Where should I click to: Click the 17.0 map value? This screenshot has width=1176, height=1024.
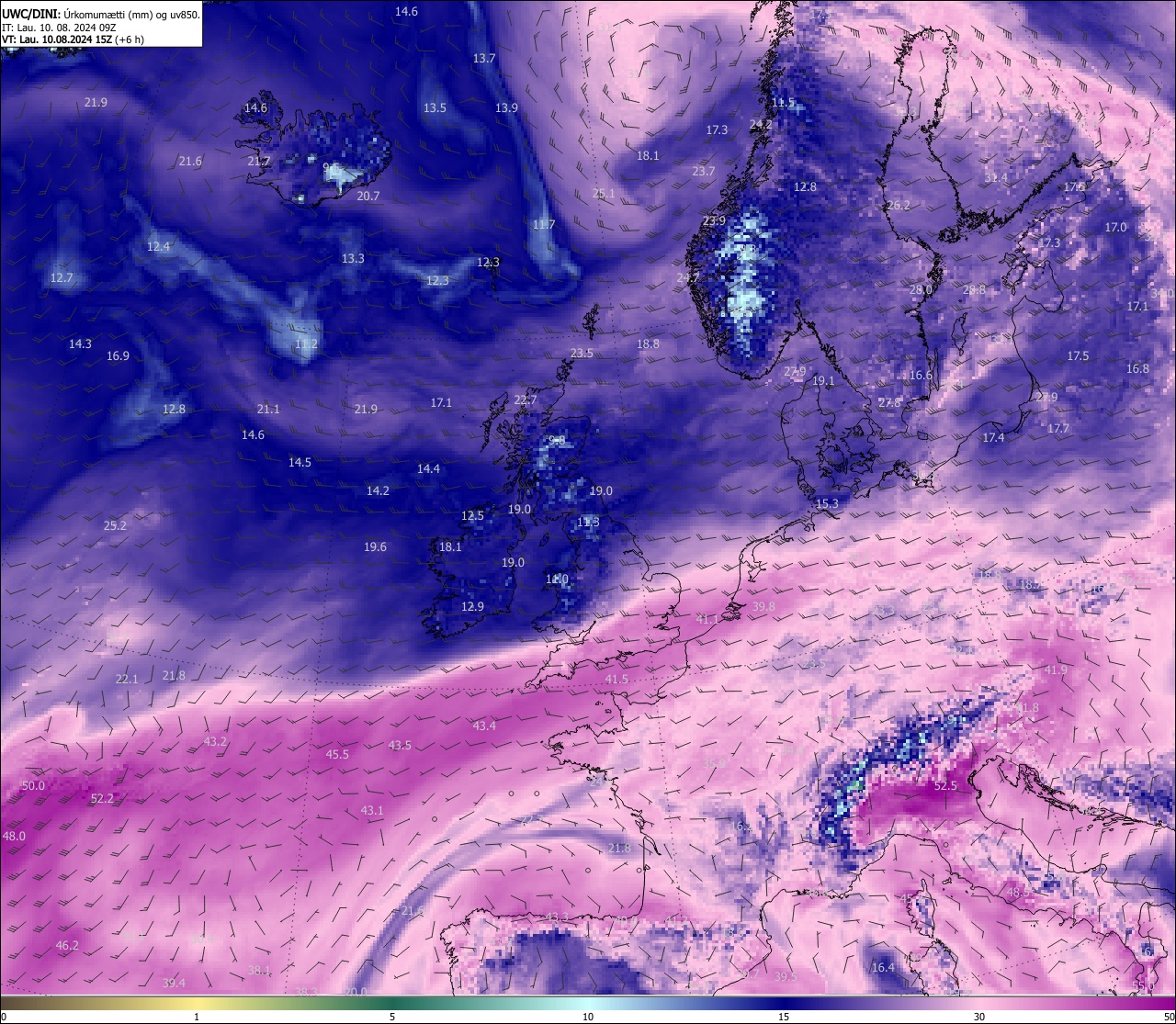pyautogui.click(x=1115, y=228)
